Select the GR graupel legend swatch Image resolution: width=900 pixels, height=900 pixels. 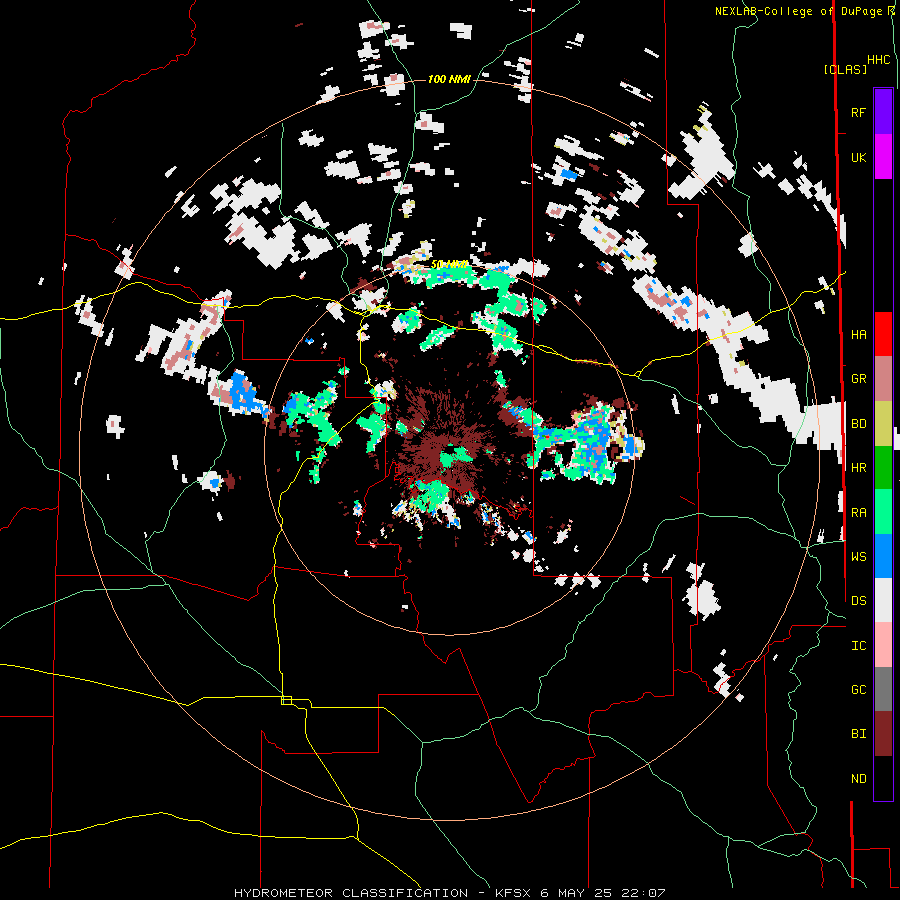click(883, 379)
